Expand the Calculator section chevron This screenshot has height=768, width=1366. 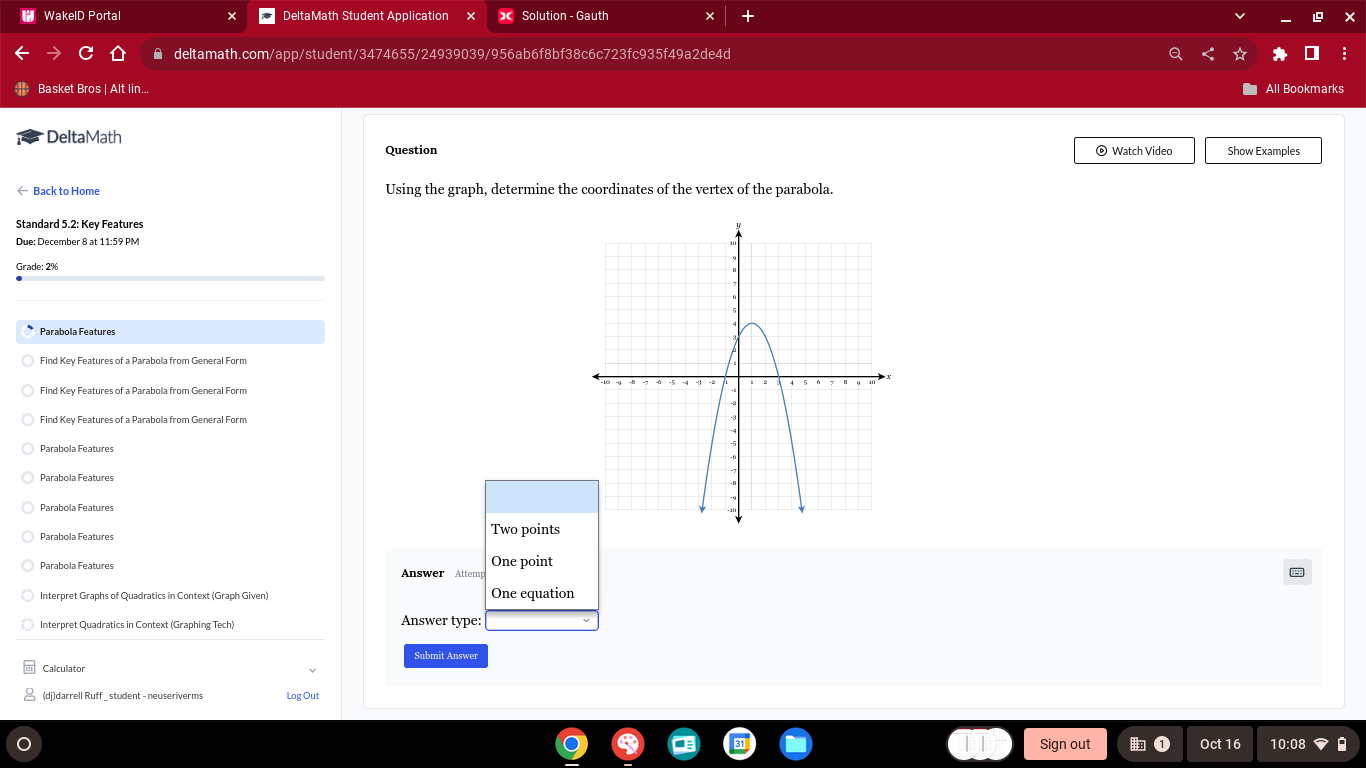(312, 669)
